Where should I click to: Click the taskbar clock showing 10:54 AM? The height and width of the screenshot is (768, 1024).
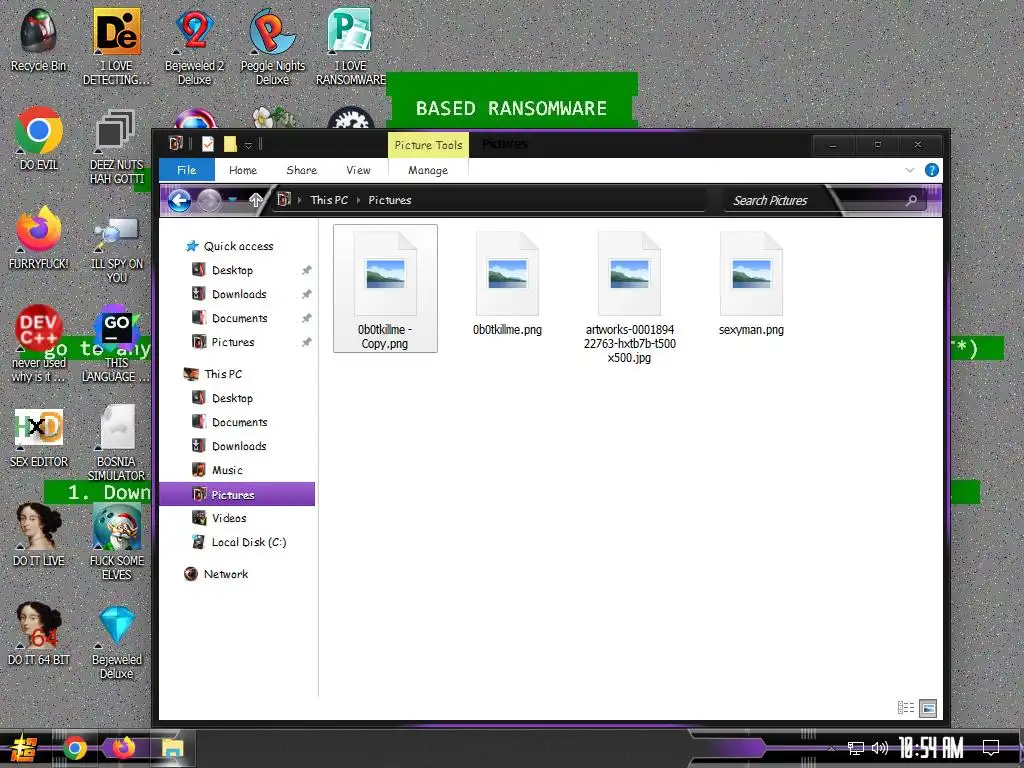coord(931,748)
